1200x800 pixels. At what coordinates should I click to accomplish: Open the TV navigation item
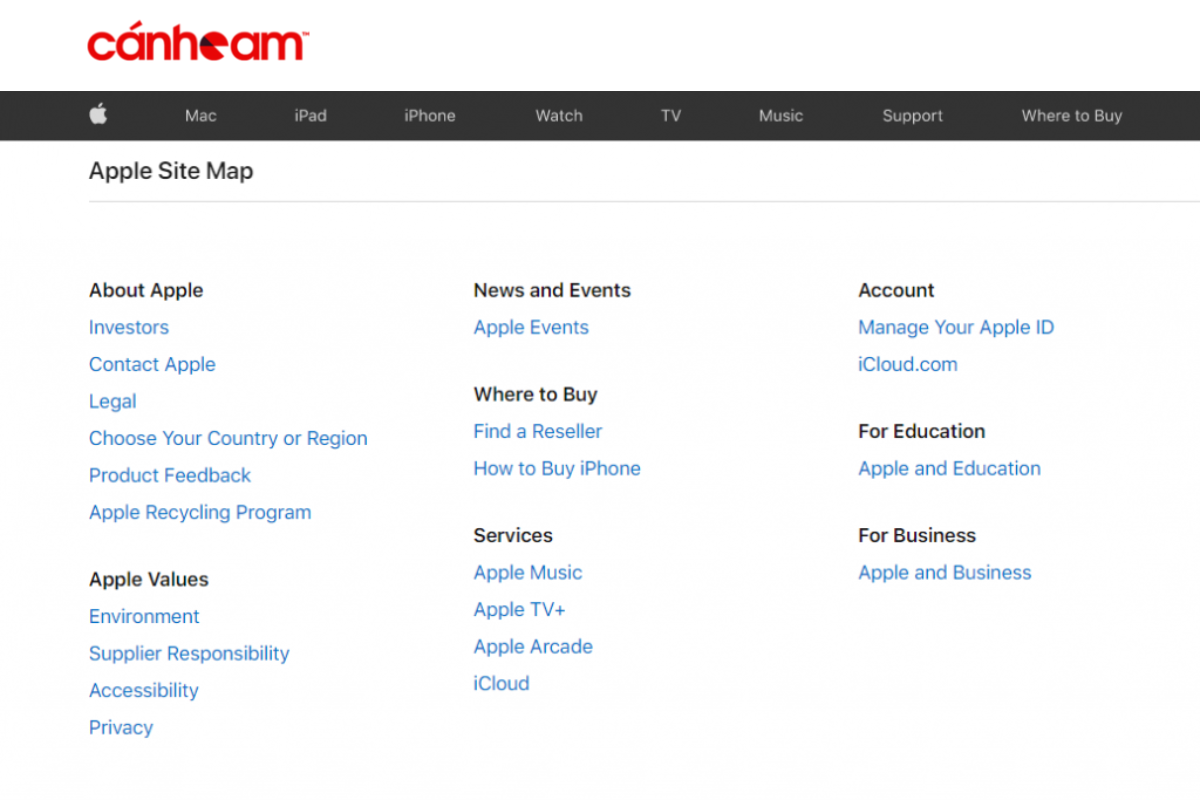[x=671, y=116]
